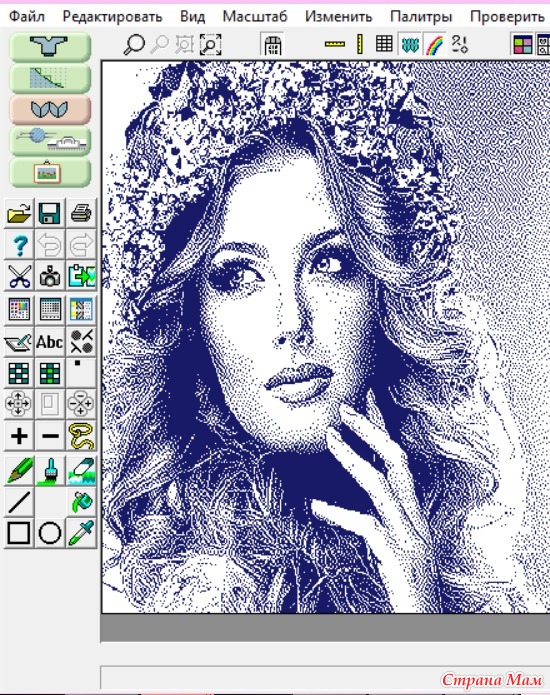Click the sweater garment styling button
Image resolution: width=550 pixels, height=695 pixels.
coord(50,46)
